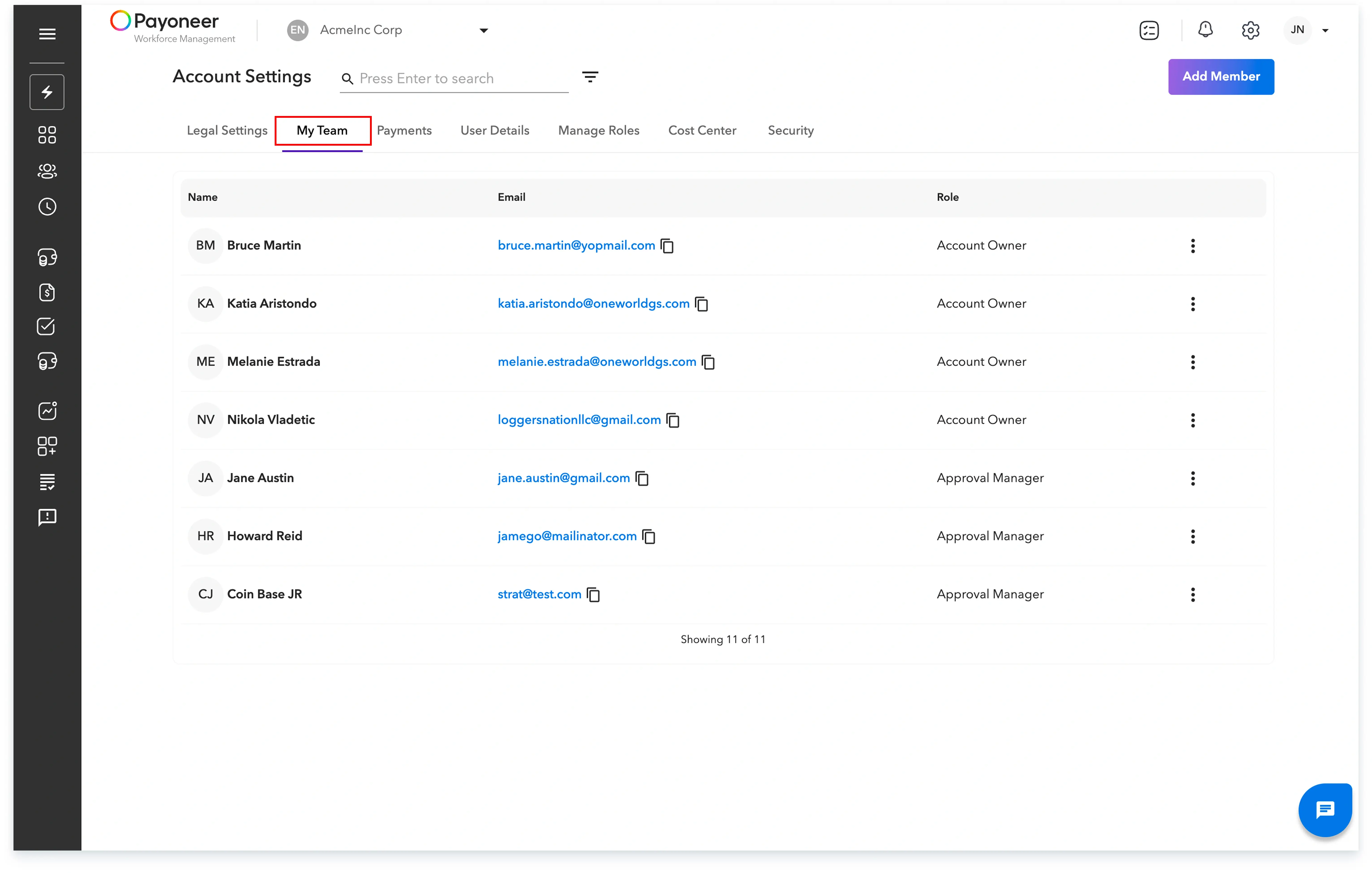Click the clock time tracking sidebar icon
Image resolution: width=1372 pixels, height=873 pixels.
[x=47, y=207]
